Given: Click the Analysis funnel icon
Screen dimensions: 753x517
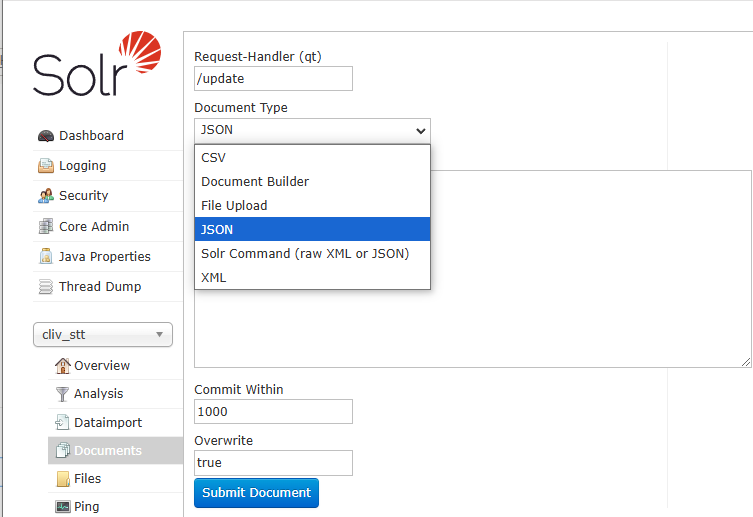Looking at the screenshot, I should pos(62,394).
